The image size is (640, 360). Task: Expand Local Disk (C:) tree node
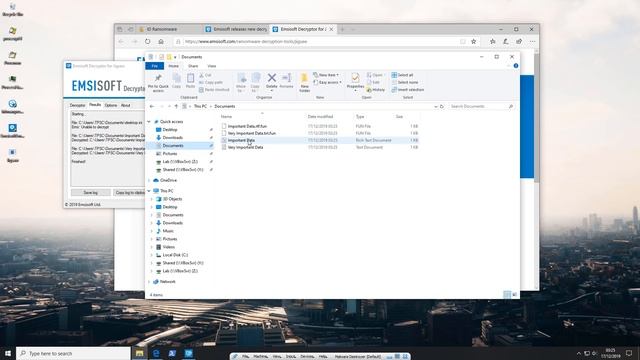[152, 255]
